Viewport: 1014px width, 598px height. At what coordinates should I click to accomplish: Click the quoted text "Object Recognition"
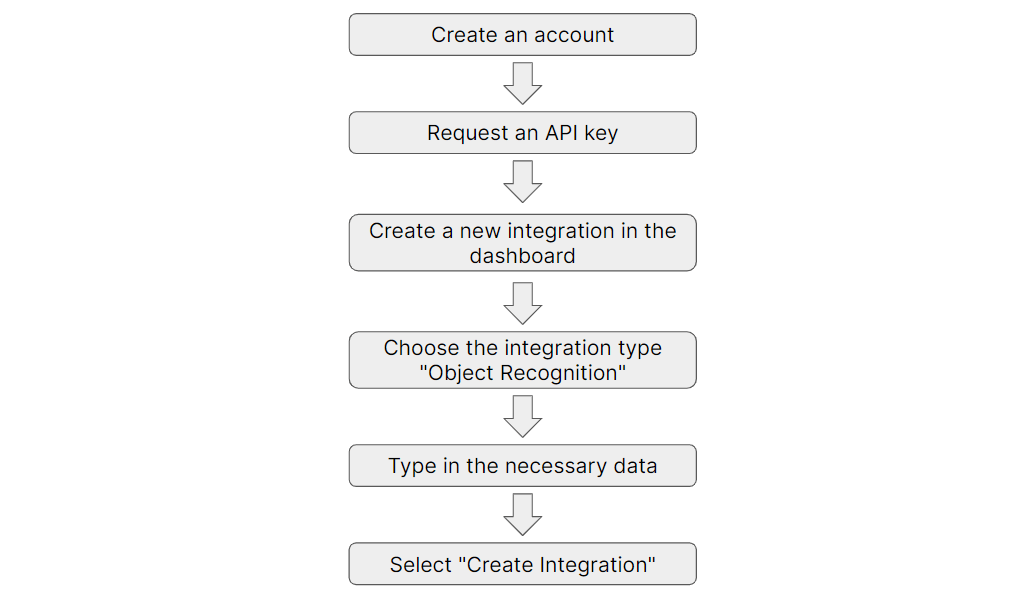[x=523, y=373]
